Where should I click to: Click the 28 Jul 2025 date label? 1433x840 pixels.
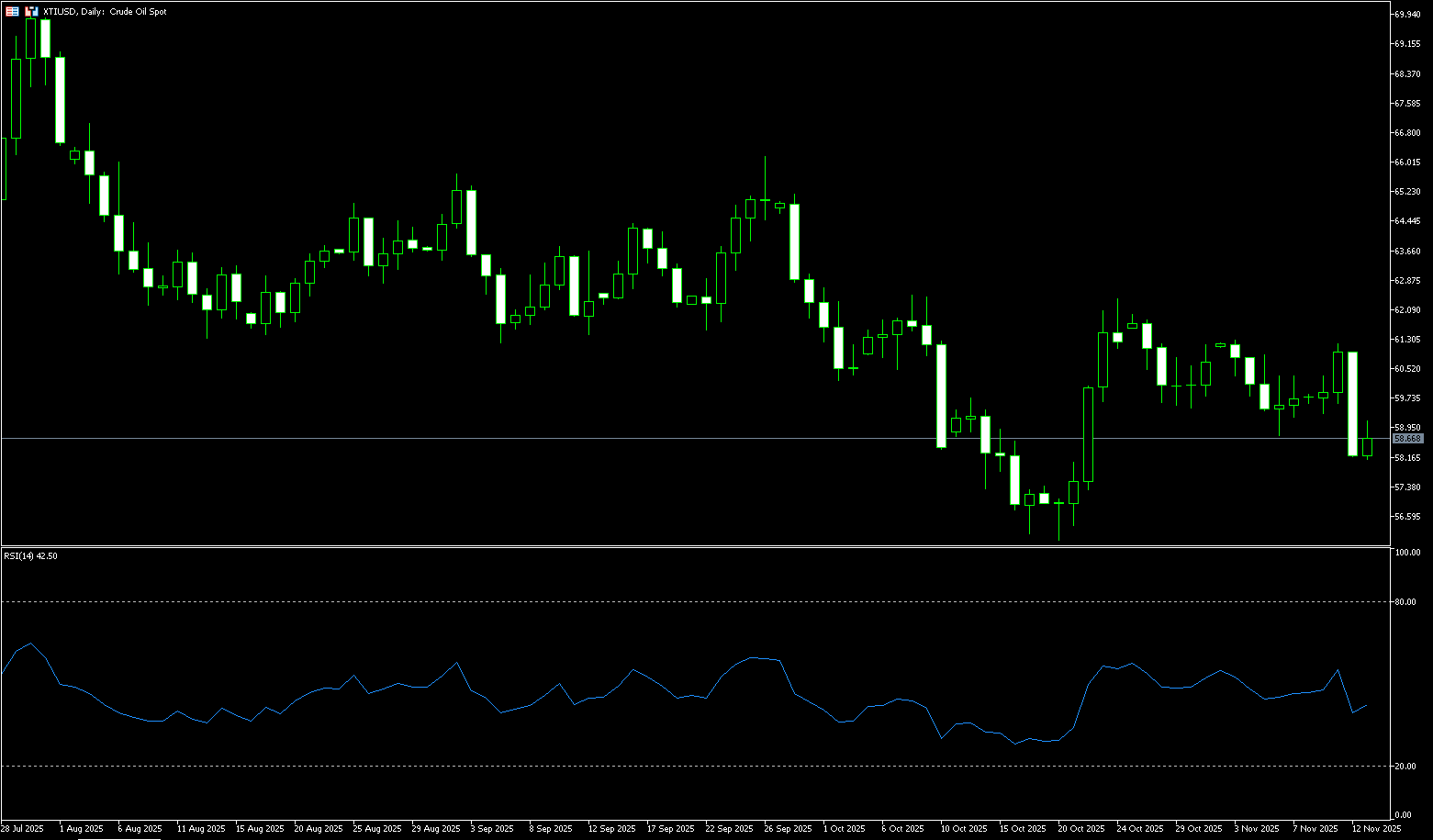coord(22,828)
